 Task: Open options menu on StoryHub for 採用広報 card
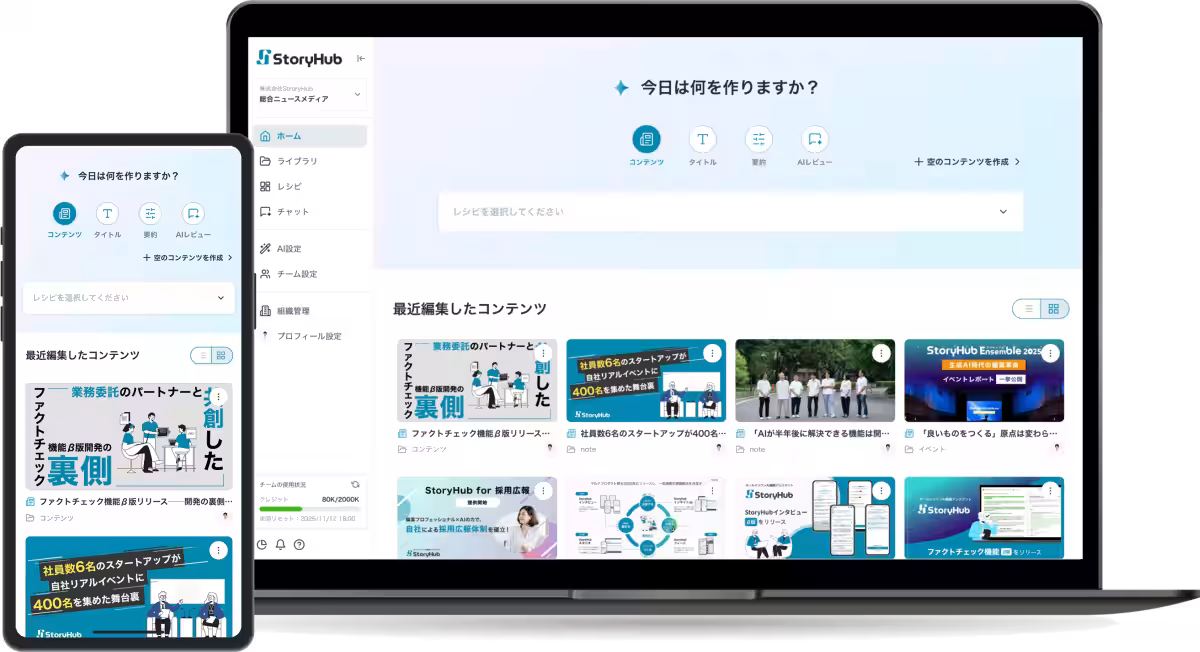pyautogui.click(x=543, y=491)
